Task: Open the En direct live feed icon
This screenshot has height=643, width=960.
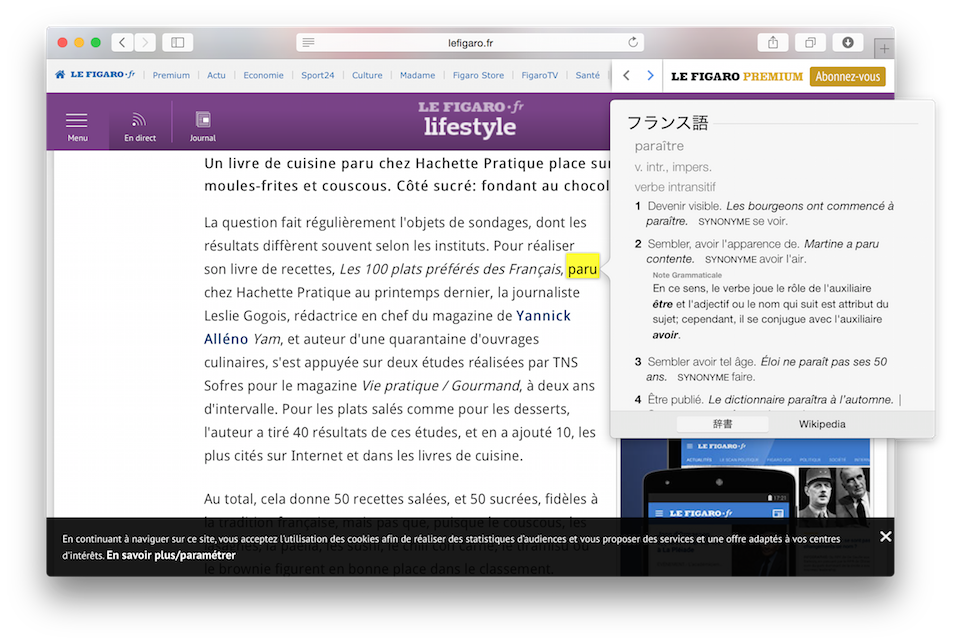Action: tap(139, 126)
